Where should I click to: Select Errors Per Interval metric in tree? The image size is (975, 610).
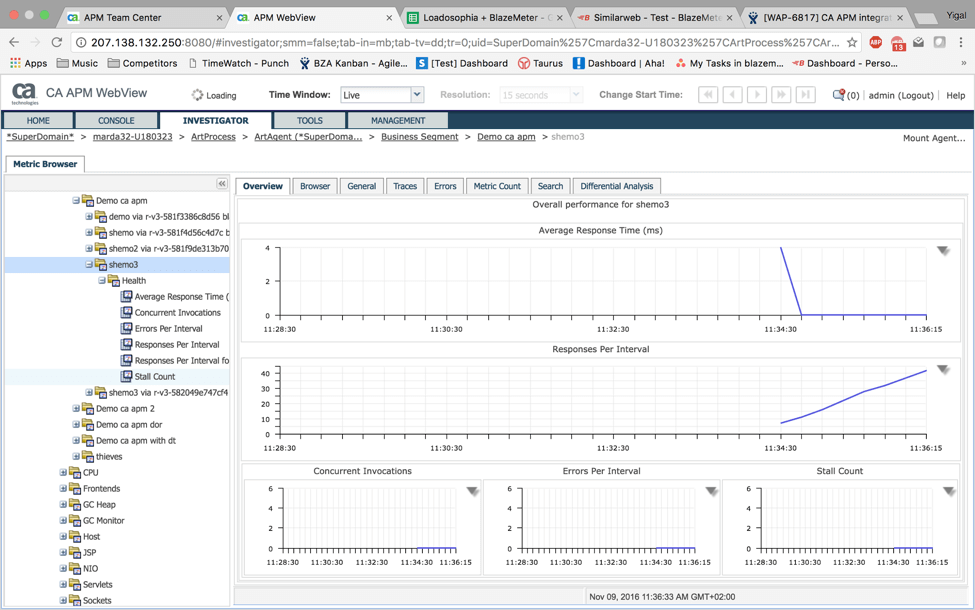click(x=169, y=328)
